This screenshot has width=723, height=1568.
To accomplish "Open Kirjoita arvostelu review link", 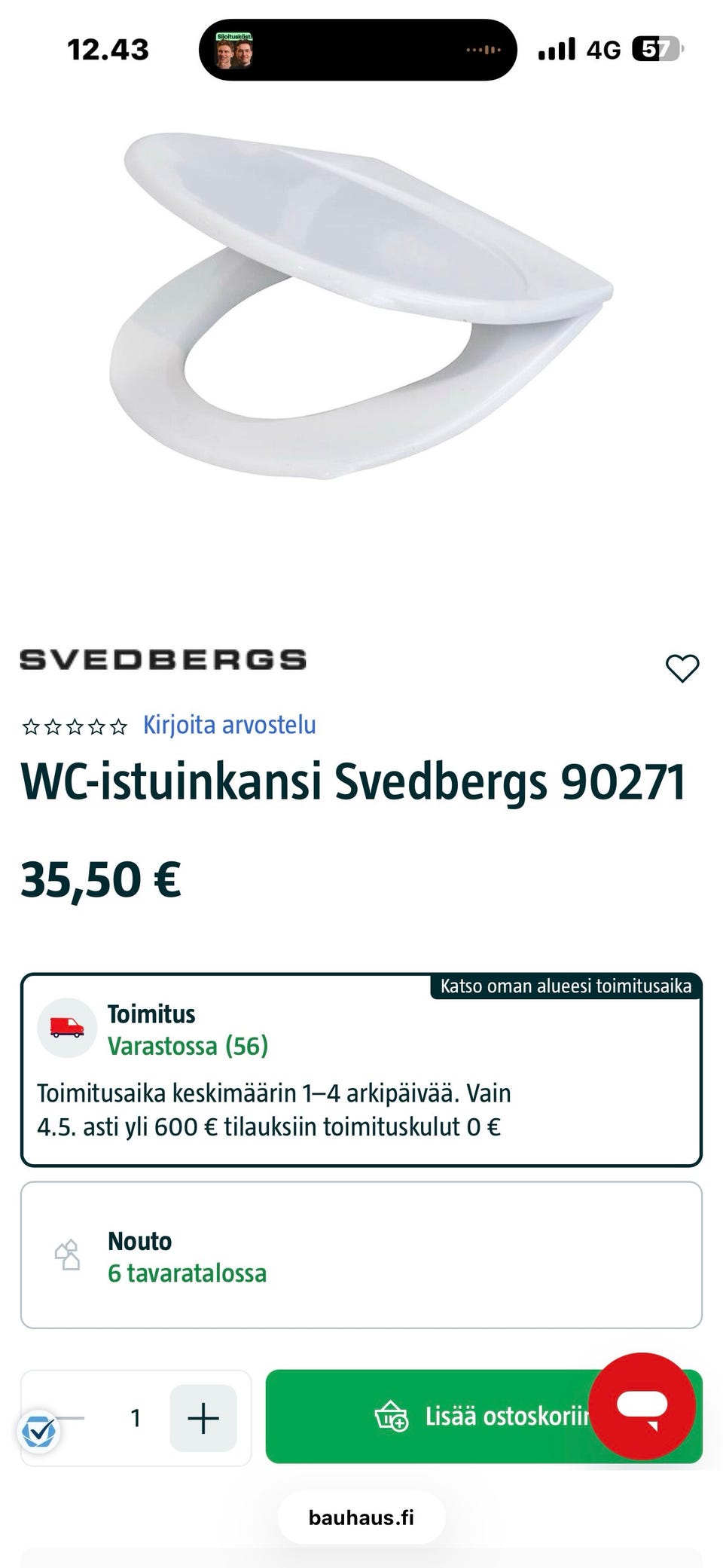I will (230, 725).
